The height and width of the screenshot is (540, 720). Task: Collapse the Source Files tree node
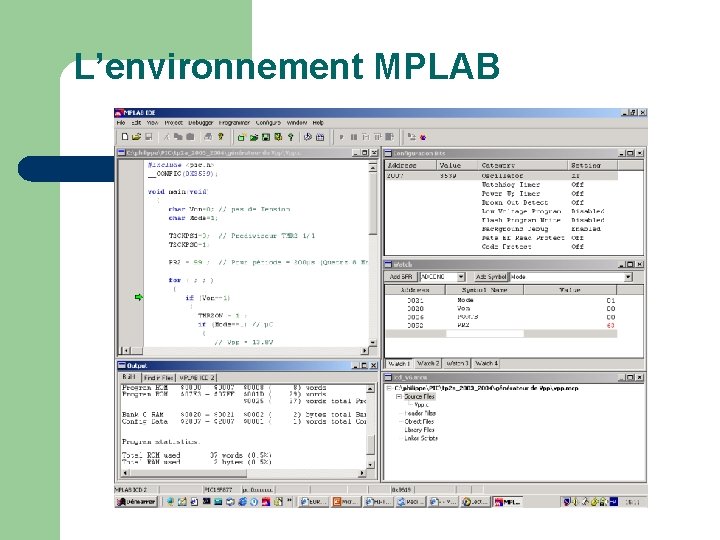tap(399, 396)
